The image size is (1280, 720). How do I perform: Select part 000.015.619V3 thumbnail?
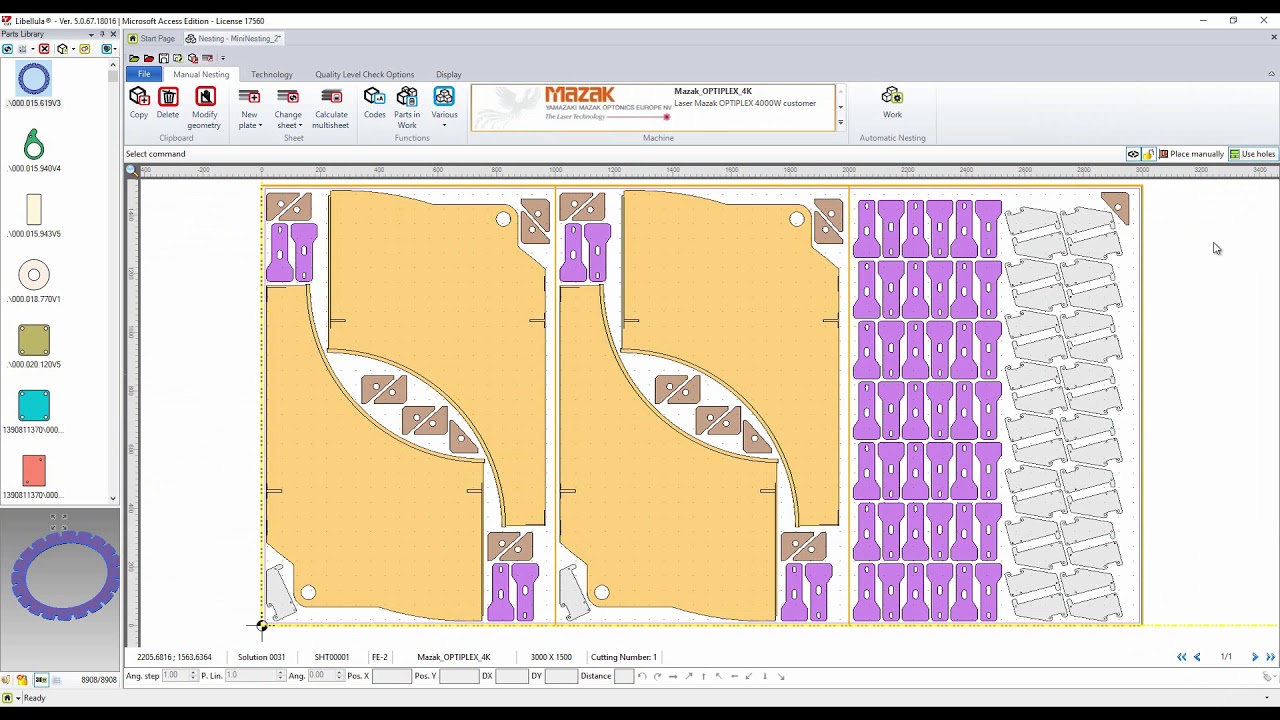coord(34,79)
